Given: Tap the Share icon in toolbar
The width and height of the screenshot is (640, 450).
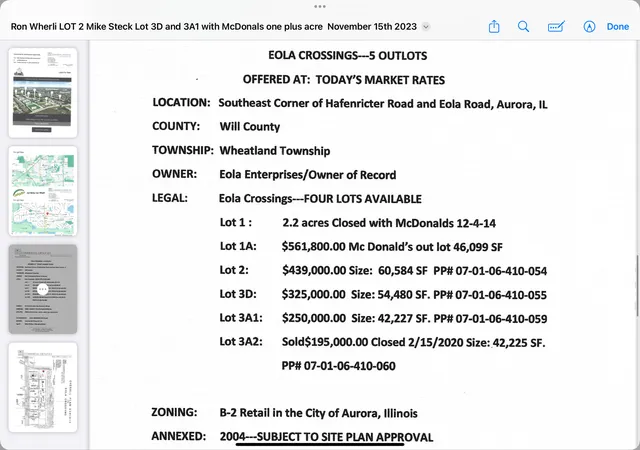Looking at the screenshot, I should [494, 27].
